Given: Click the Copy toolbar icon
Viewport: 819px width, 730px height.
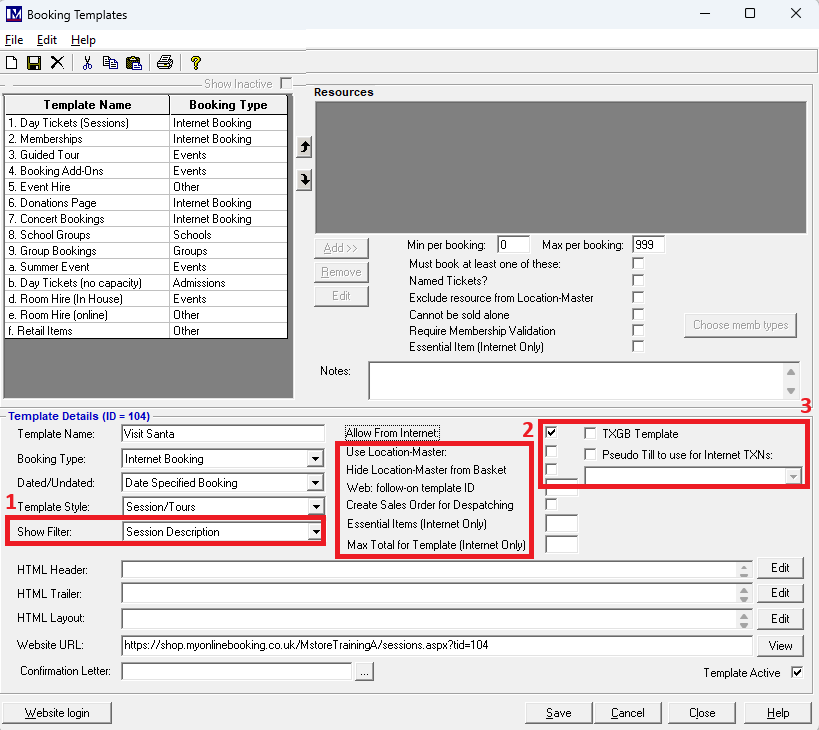Looking at the screenshot, I should click(111, 63).
